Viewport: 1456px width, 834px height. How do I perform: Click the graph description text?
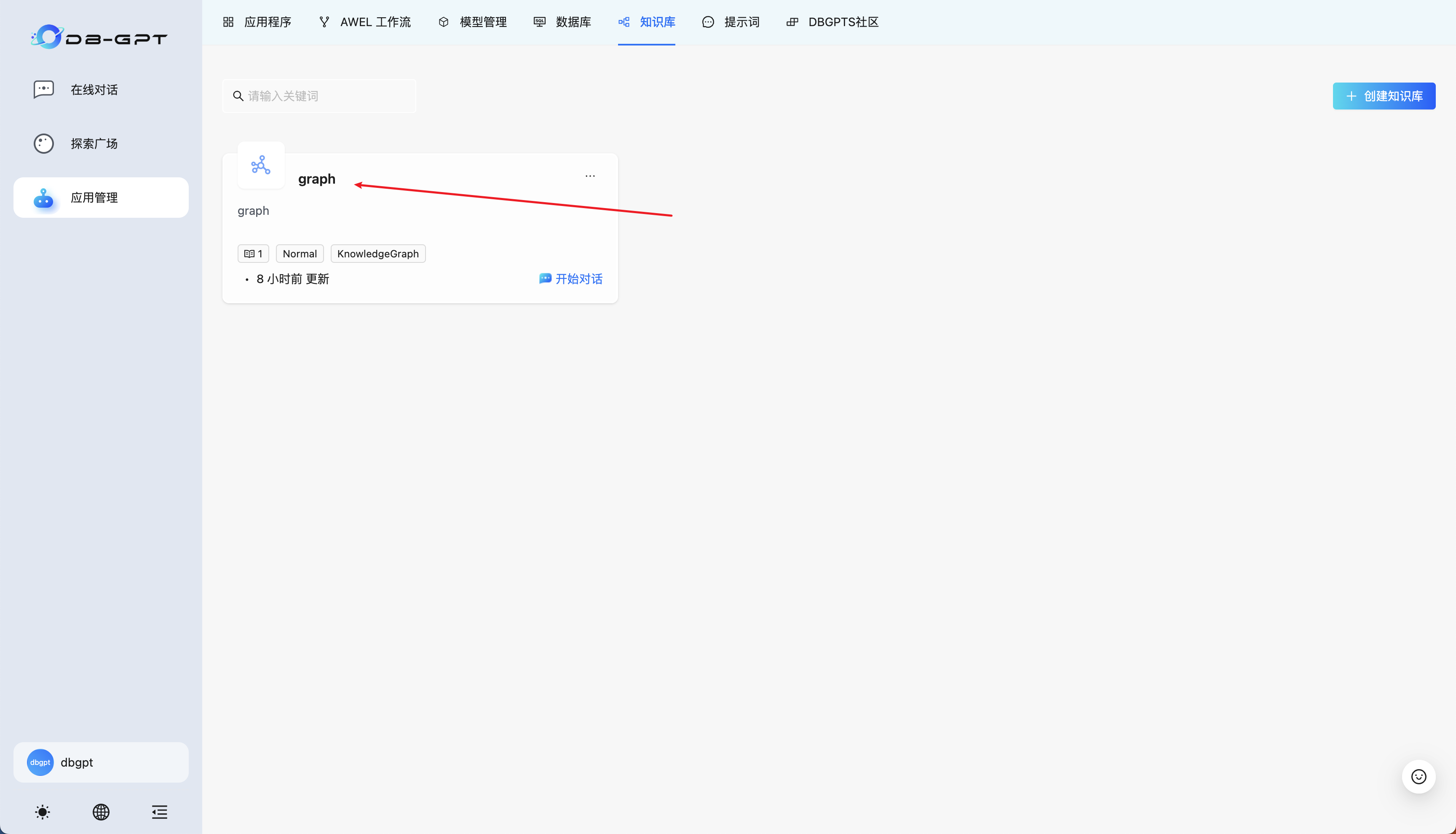point(253,211)
